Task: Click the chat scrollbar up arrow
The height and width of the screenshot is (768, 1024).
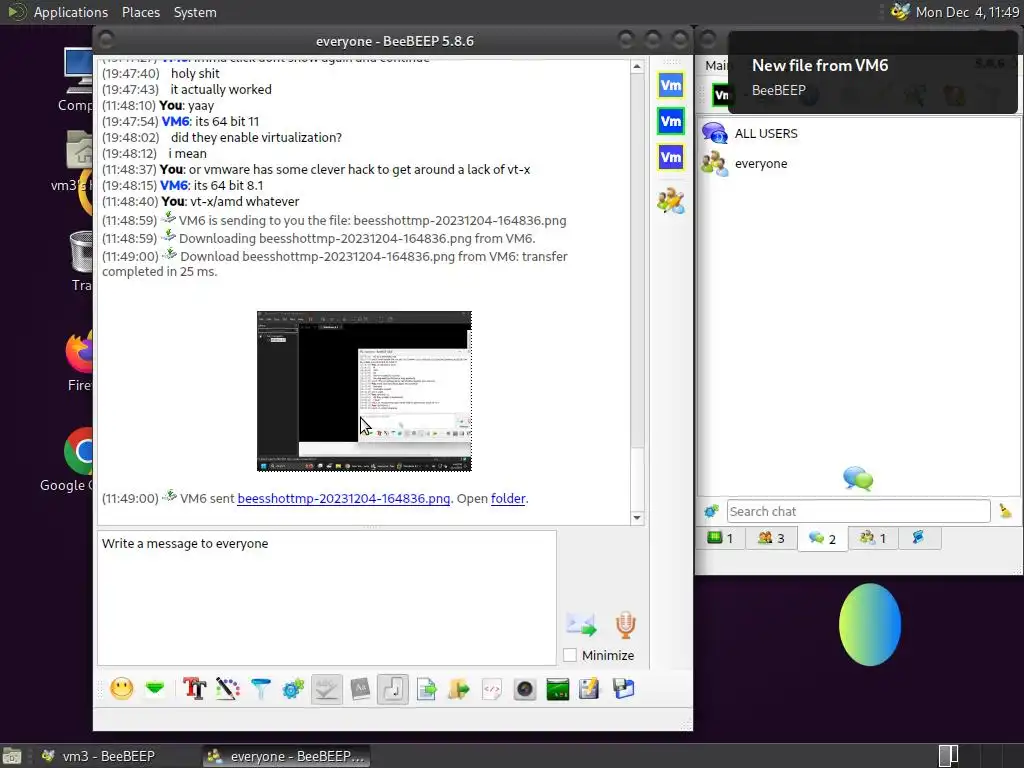Action: click(637, 66)
